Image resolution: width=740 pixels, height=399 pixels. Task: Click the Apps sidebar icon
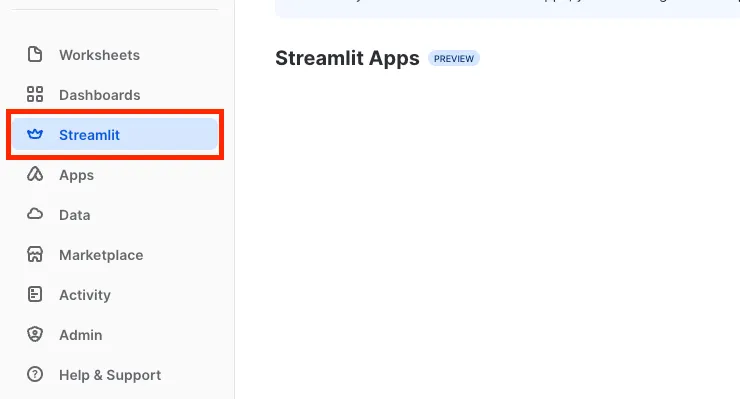35,174
